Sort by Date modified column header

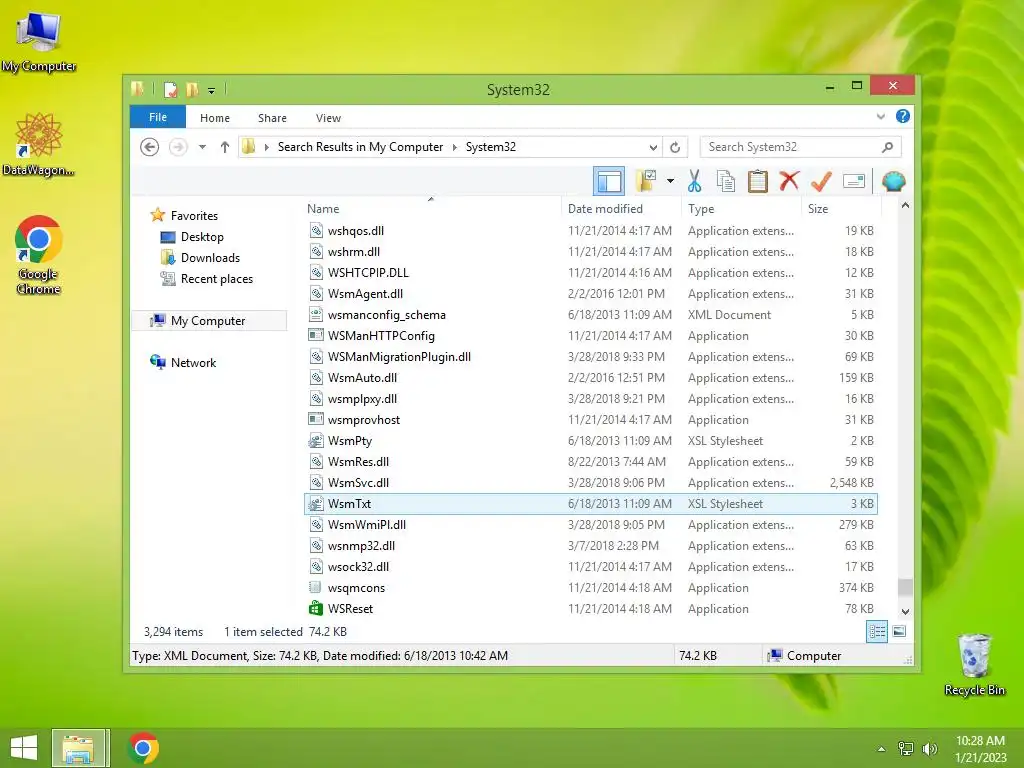(621, 208)
